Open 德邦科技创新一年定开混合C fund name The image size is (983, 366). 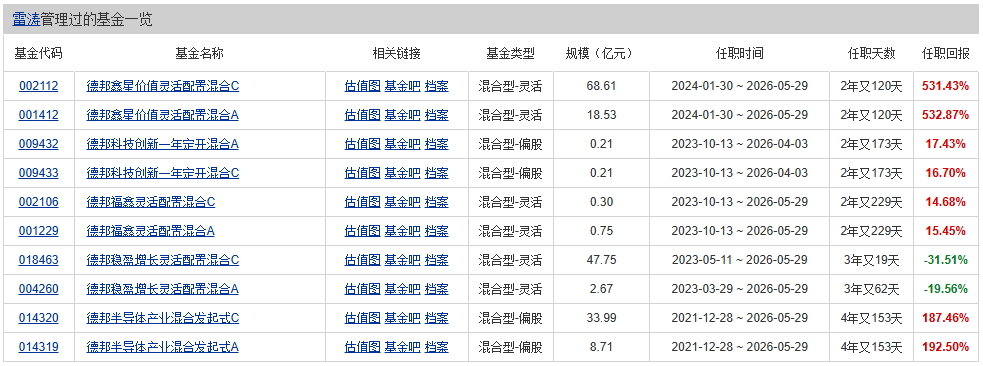coord(162,173)
